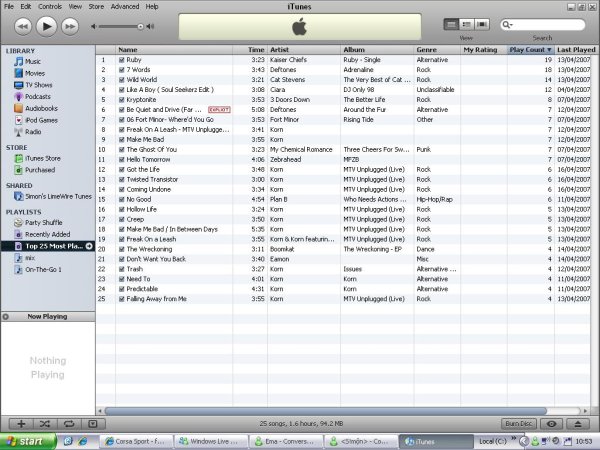
Task: Open the search options magnifier dropdown
Action: click(509, 24)
